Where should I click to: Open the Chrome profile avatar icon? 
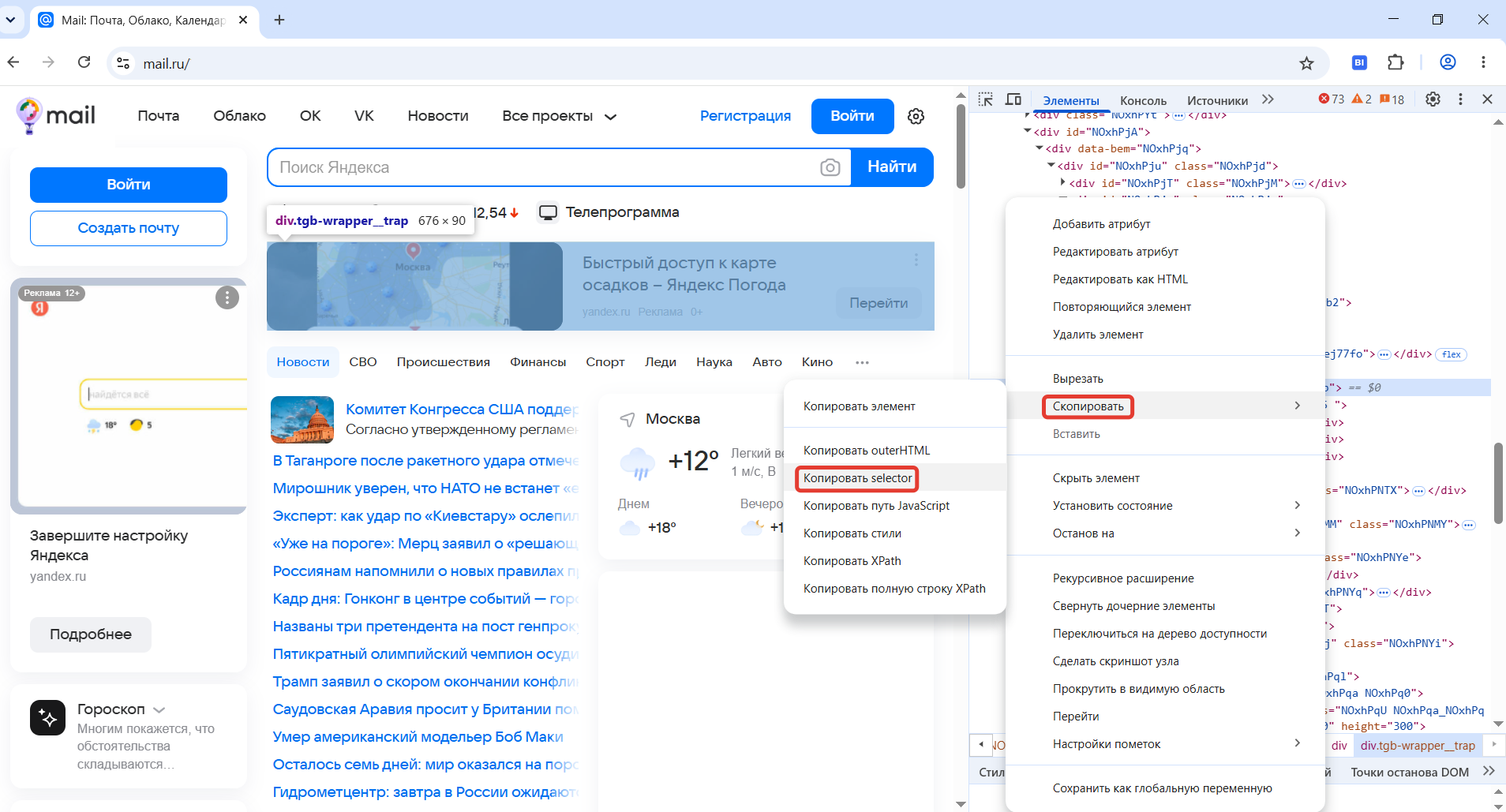click(1448, 62)
